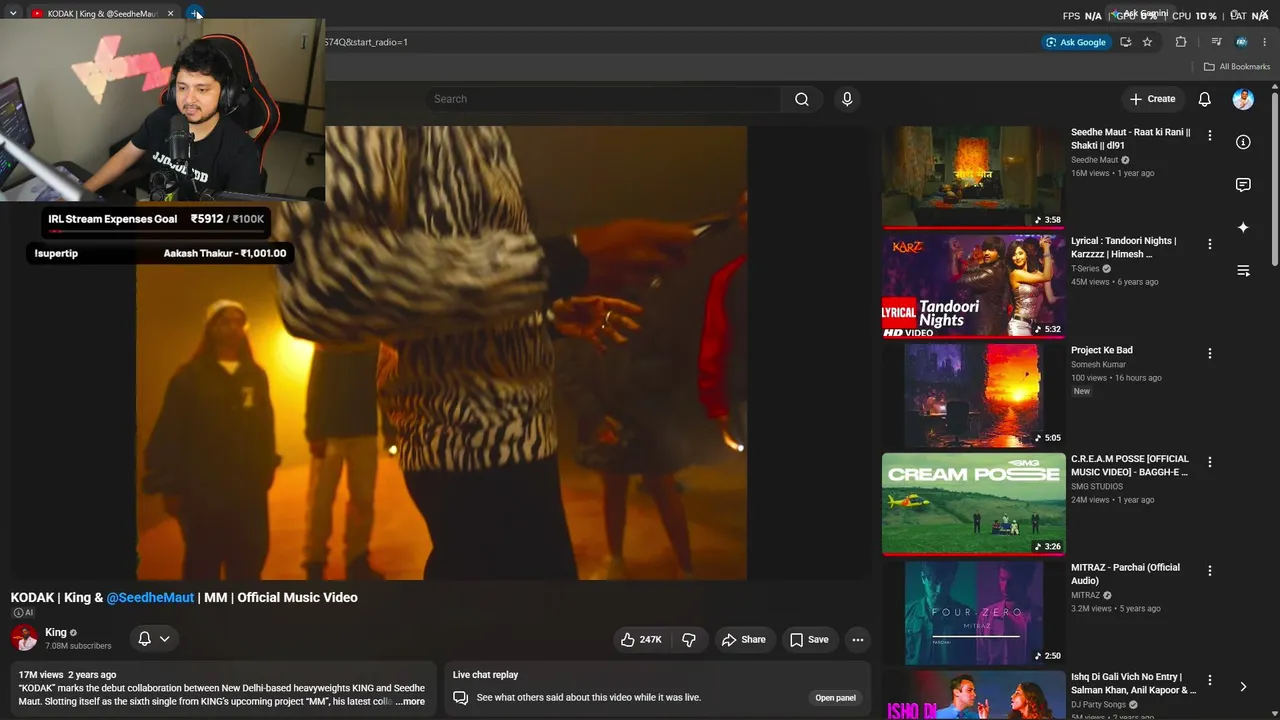Open the Chrome profile avatar
Screen dimensions: 1280x720
tap(1241, 42)
